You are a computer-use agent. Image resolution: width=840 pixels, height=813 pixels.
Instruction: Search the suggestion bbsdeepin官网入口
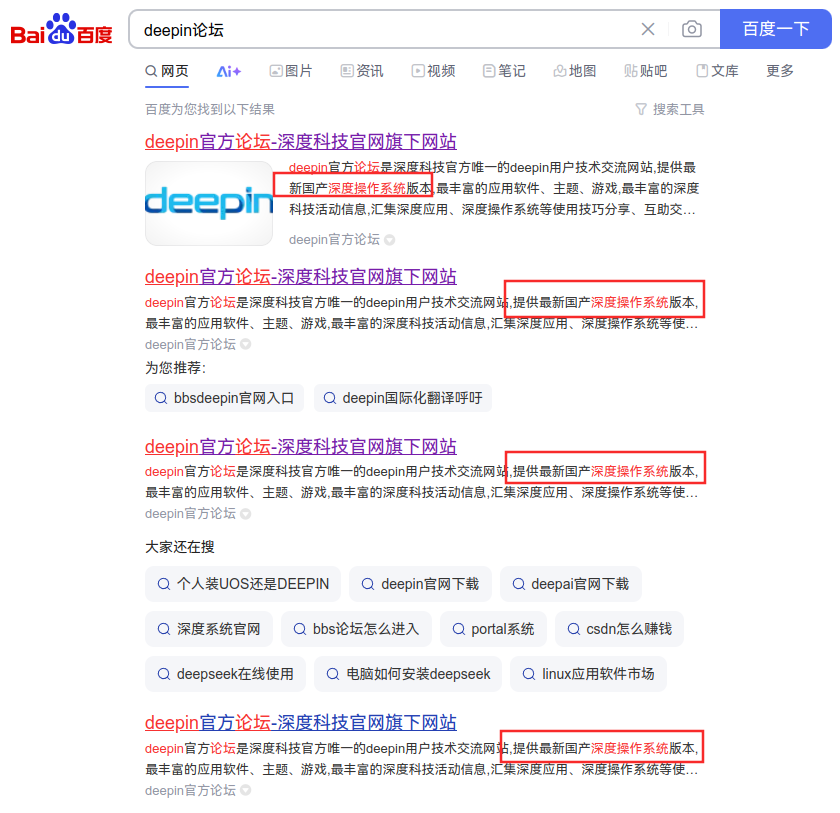pyautogui.click(x=224, y=398)
